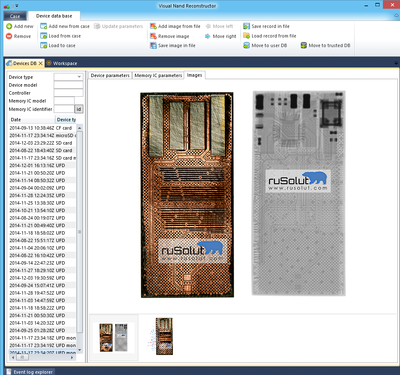This screenshot has height=375, width=400.
Task: Click right arrow of horizontal list scrollbar
Action: [72, 357]
